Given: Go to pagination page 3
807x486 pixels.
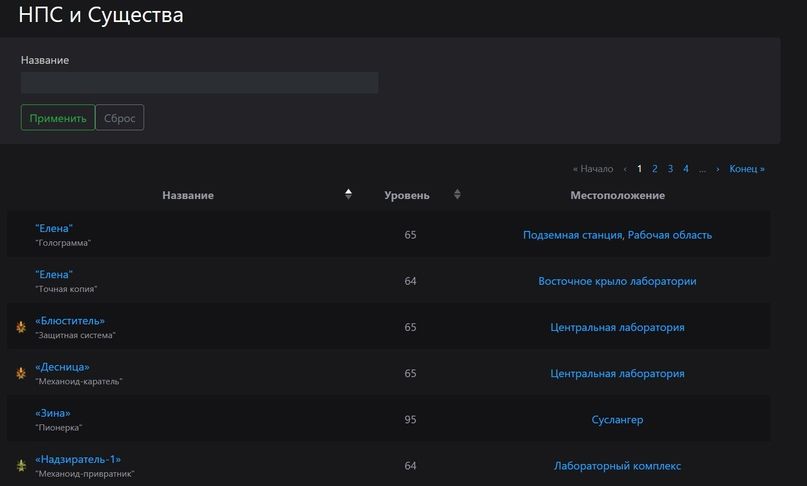Looking at the screenshot, I should point(670,168).
